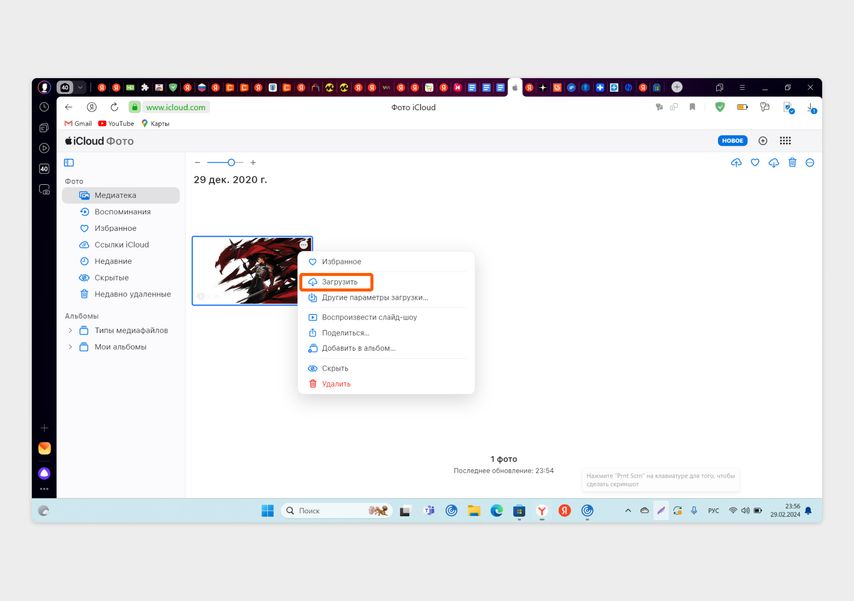Choose Воспроизвести слайд-шоу in context menu
Image resolution: width=854 pixels, height=601 pixels.
click(x=386, y=317)
